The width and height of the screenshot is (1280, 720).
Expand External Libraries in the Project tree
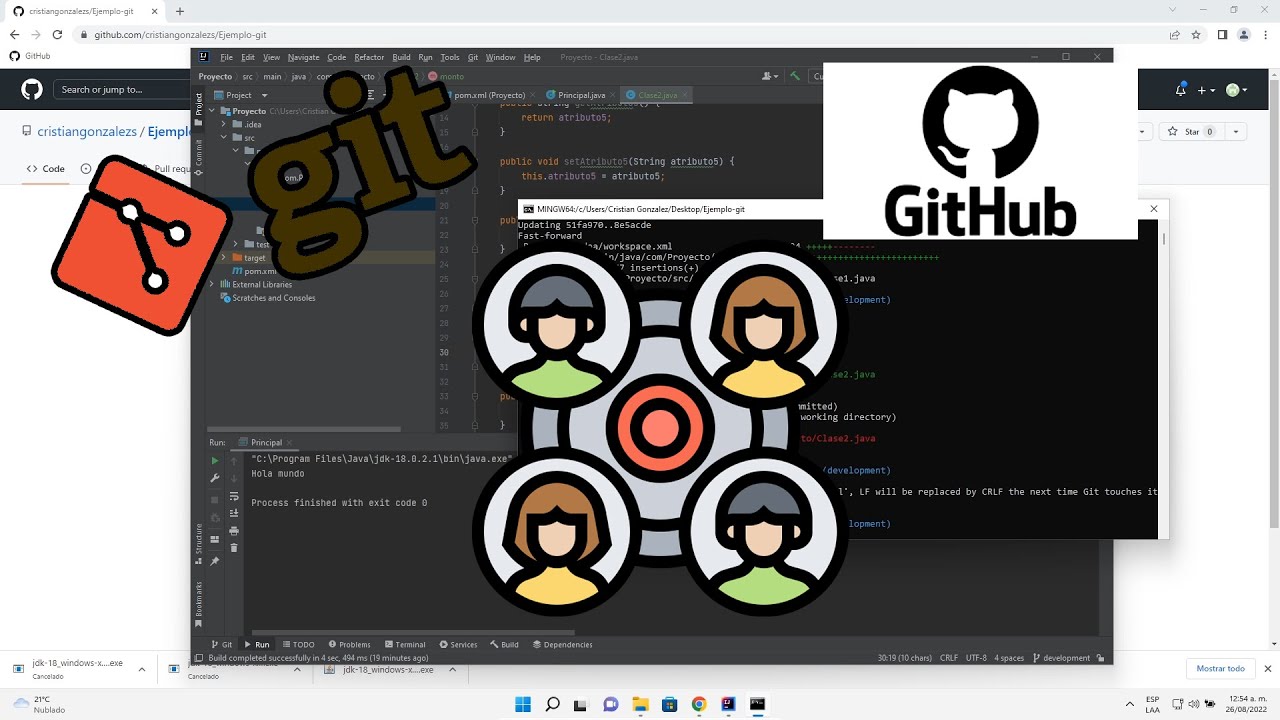pos(212,284)
